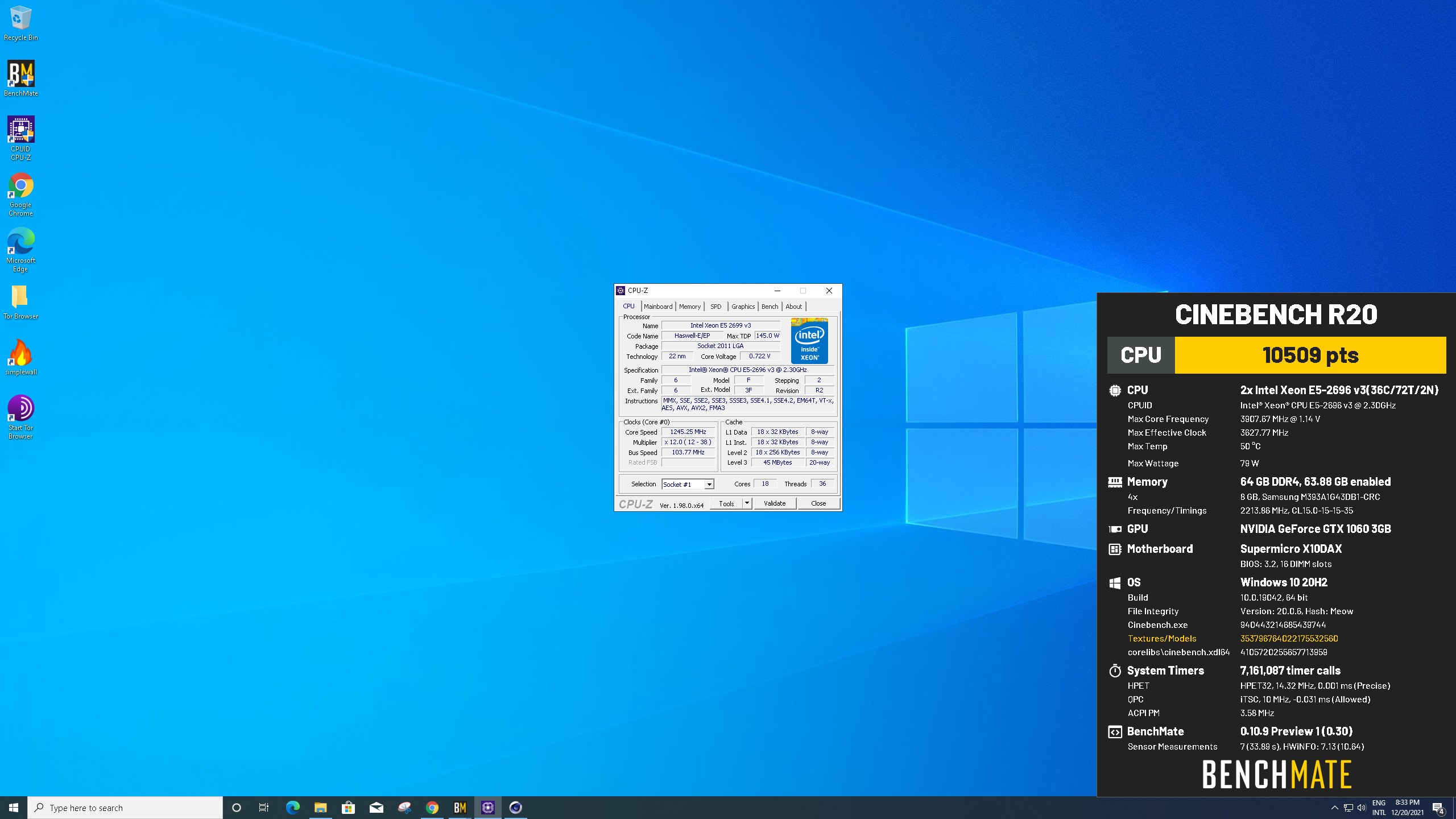Click the Tools button in CPU-Z
The width and height of the screenshot is (1456, 819).
coord(726,503)
